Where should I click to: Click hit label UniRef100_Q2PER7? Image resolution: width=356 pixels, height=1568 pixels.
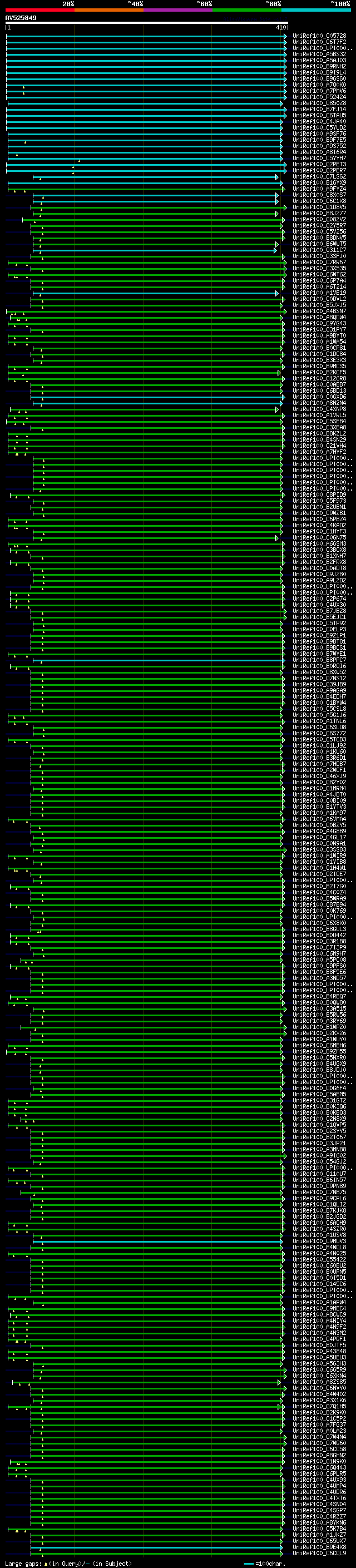coord(319,170)
